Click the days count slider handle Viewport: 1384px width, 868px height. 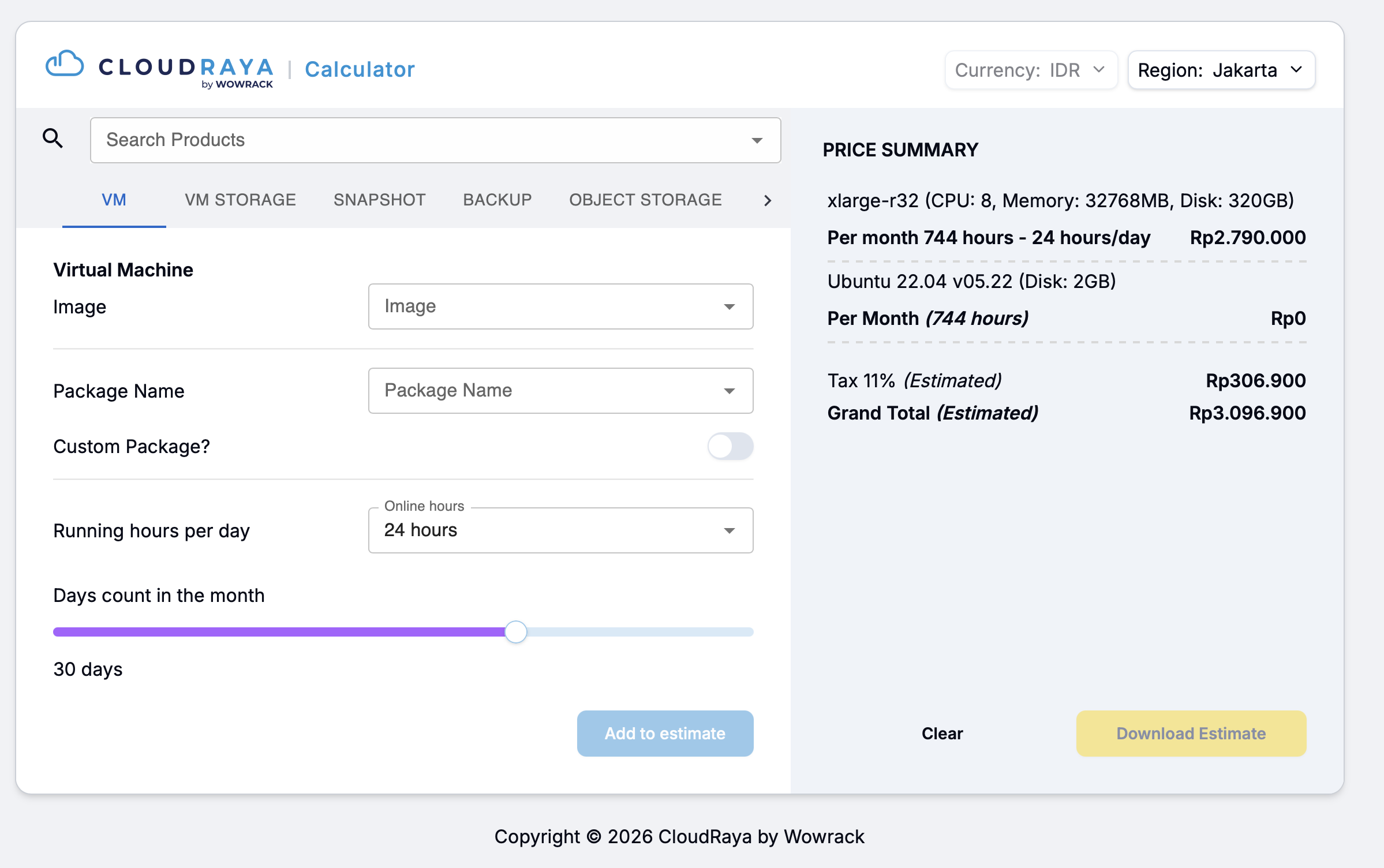(516, 631)
